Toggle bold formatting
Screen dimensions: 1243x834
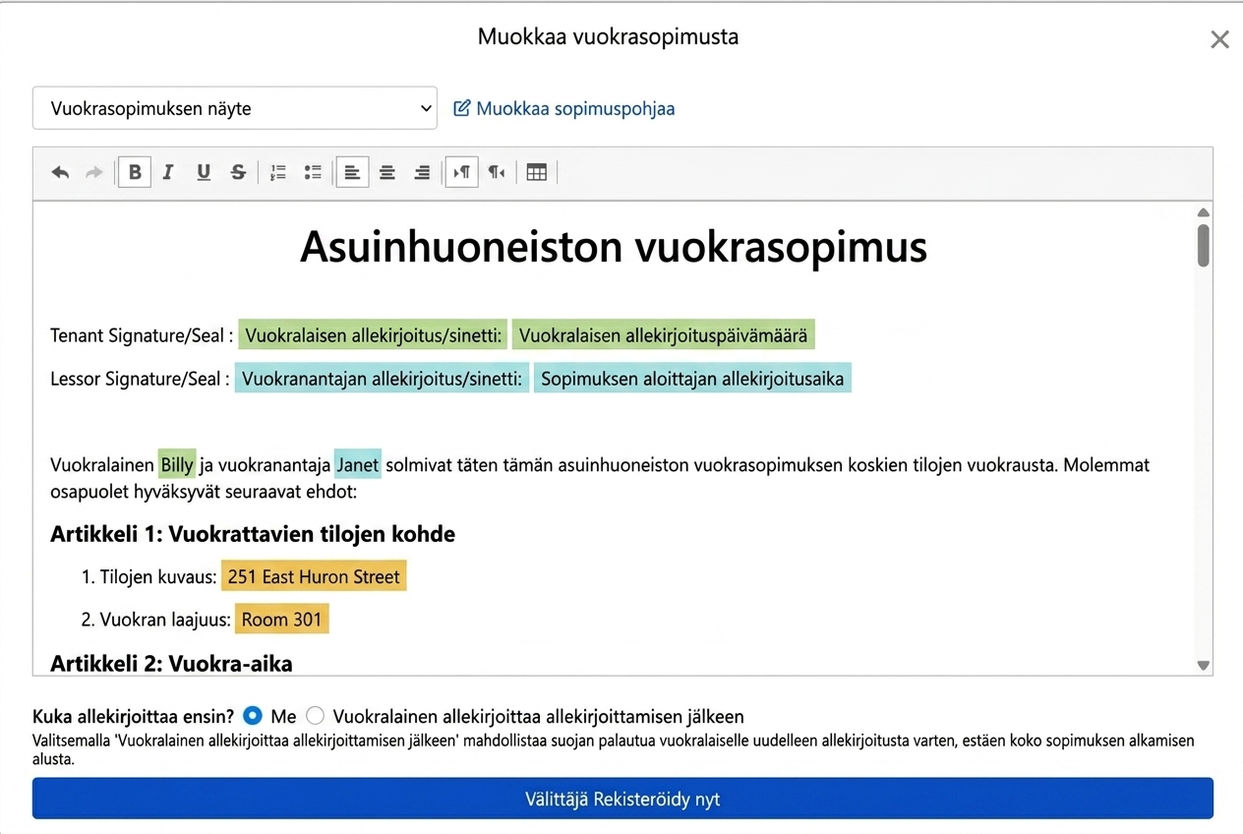point(135,172)
